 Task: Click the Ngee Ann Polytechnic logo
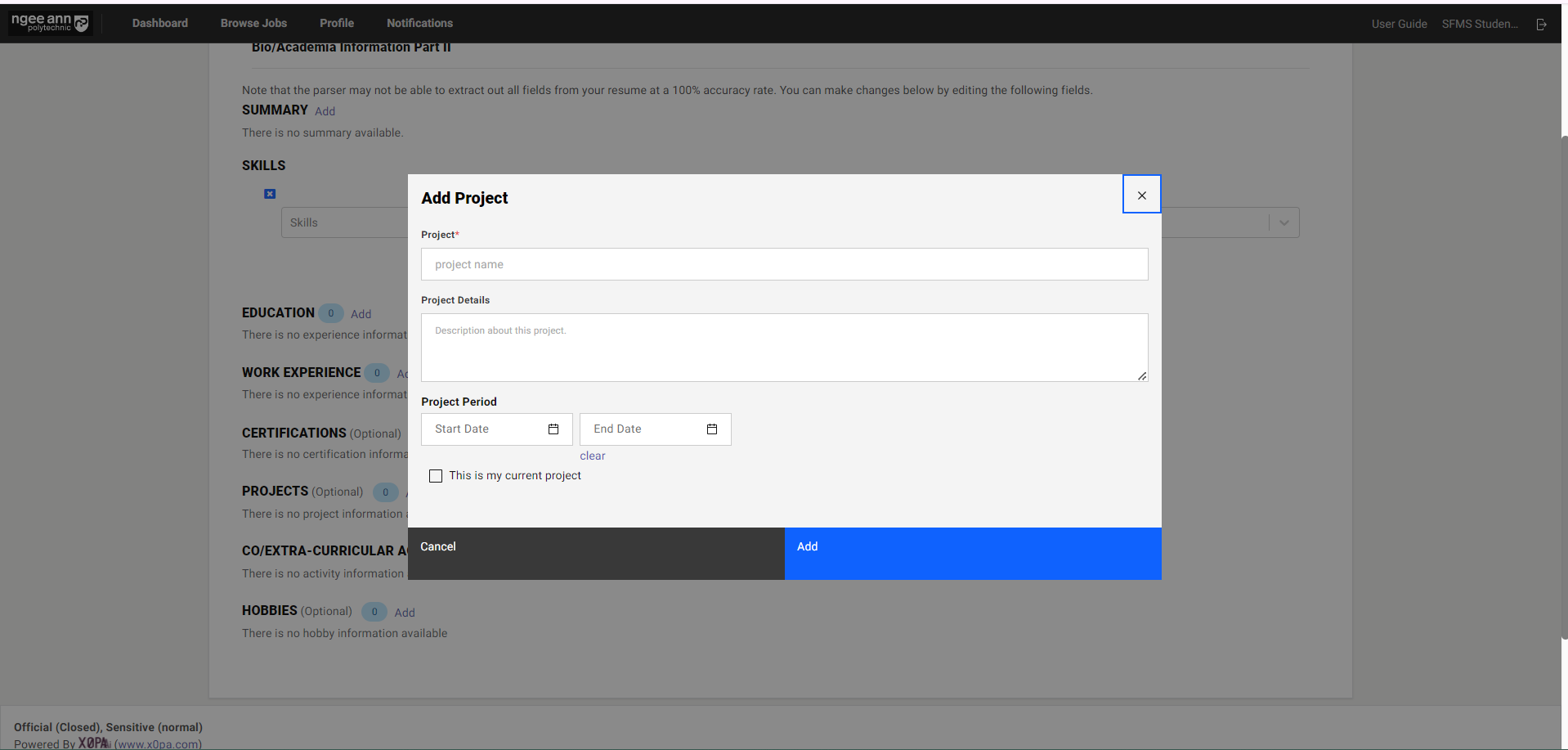[50, 23]
